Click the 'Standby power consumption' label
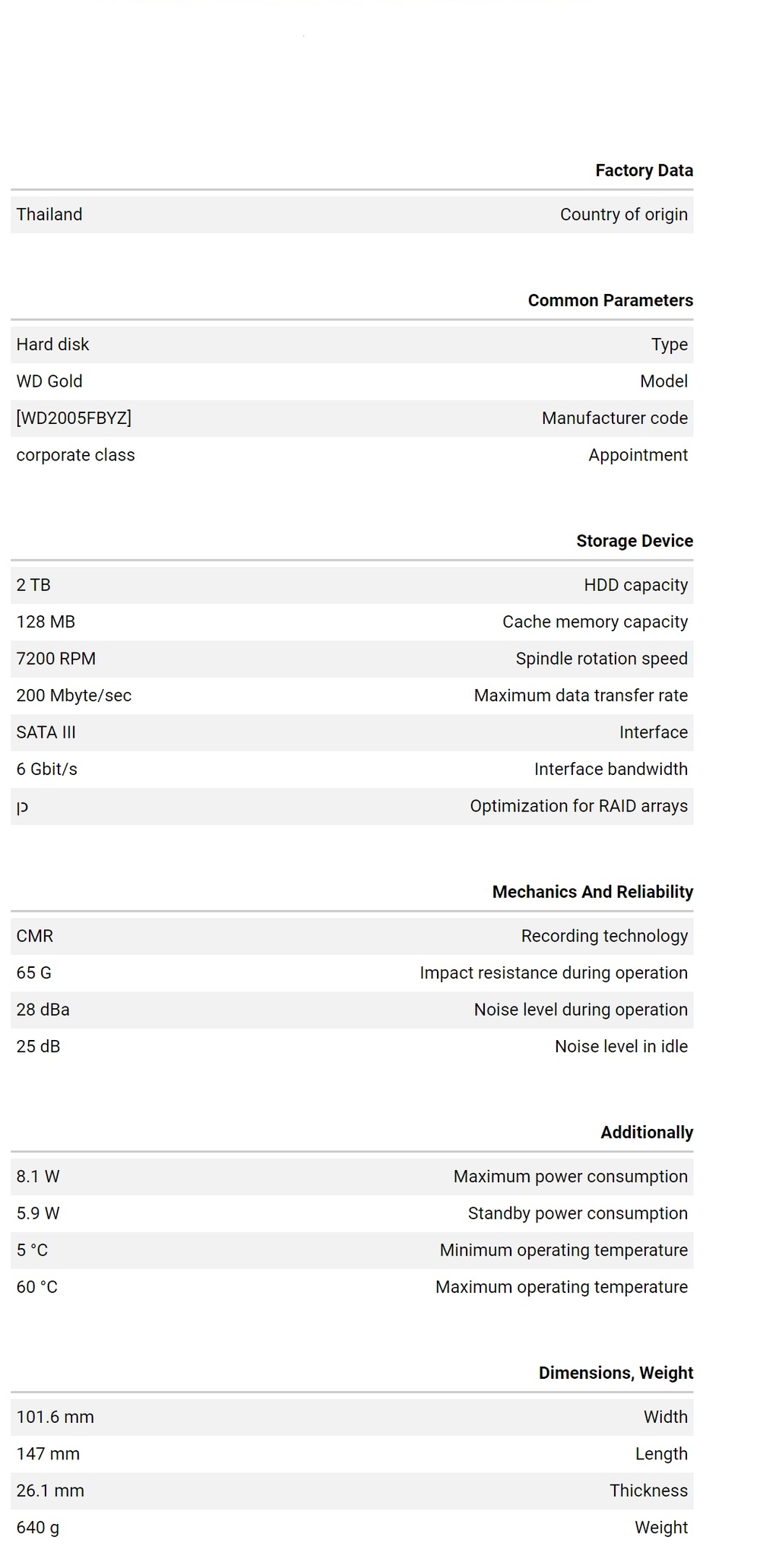 pos(578,1214)
